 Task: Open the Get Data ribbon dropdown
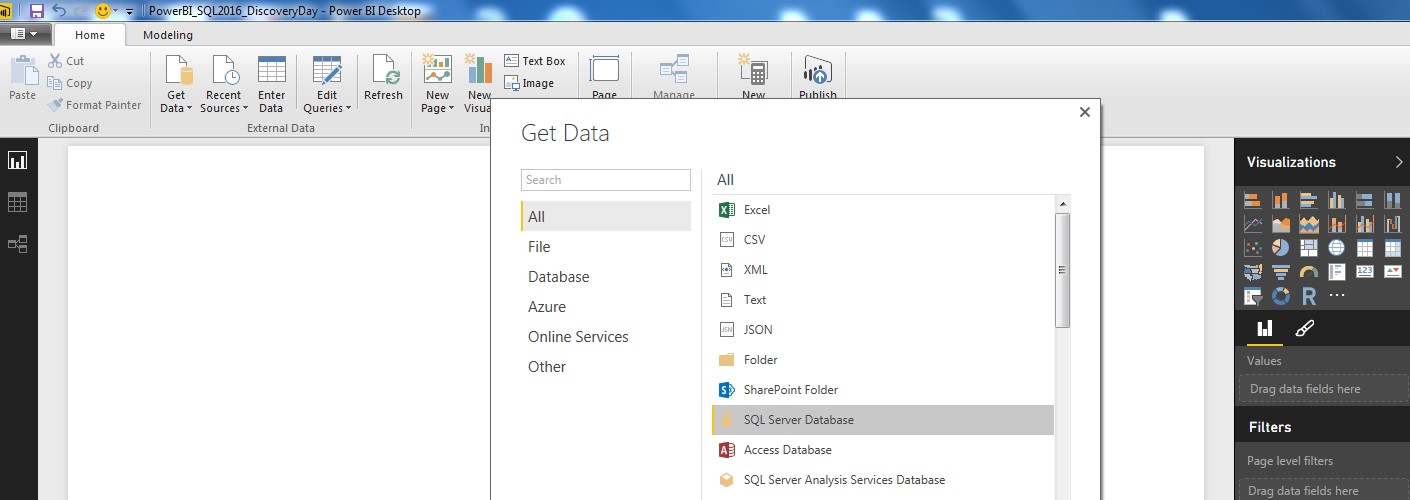176,85
